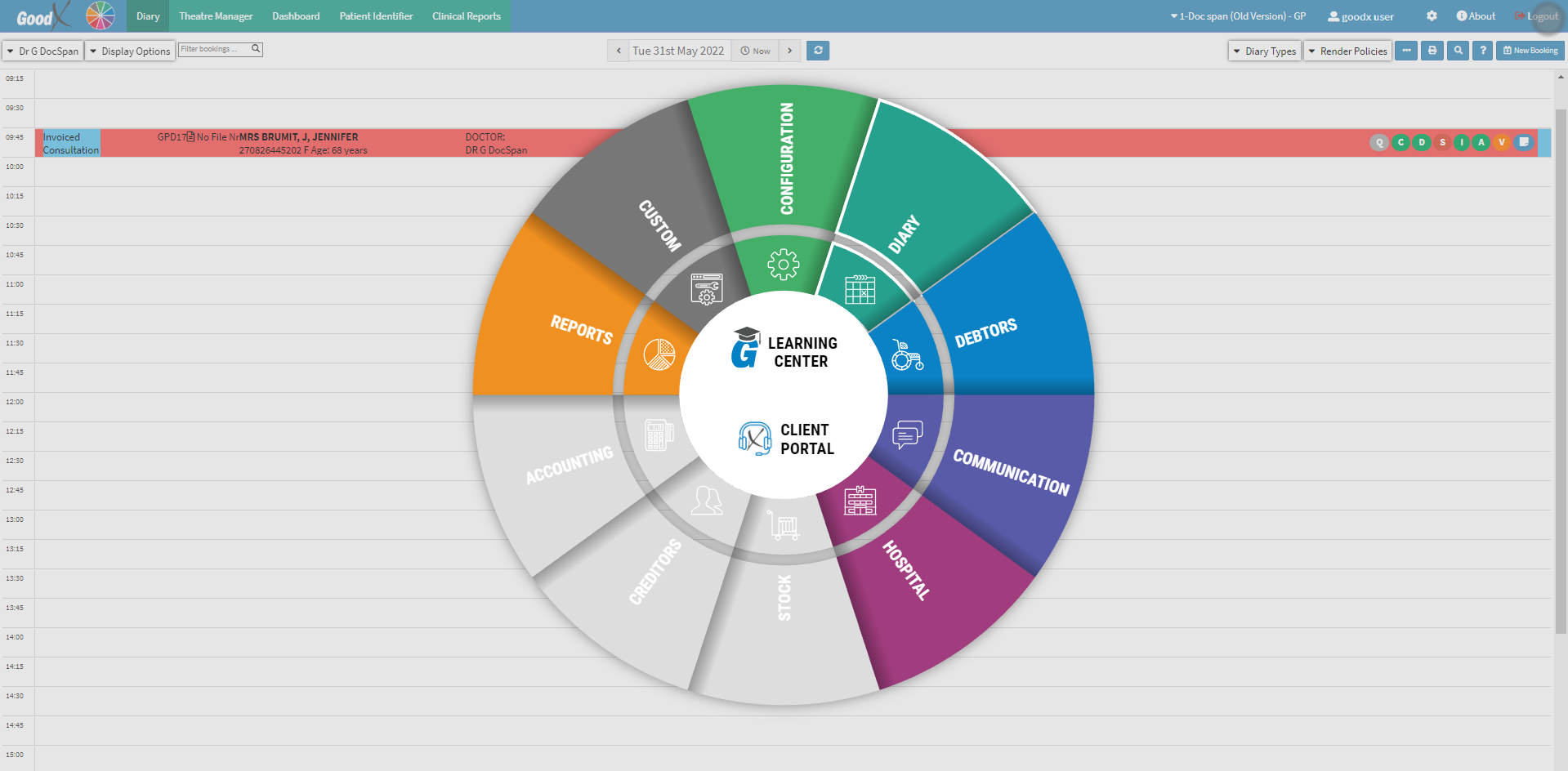Click the Accounting segment label

pyautogui.click(x=569, y=466)
